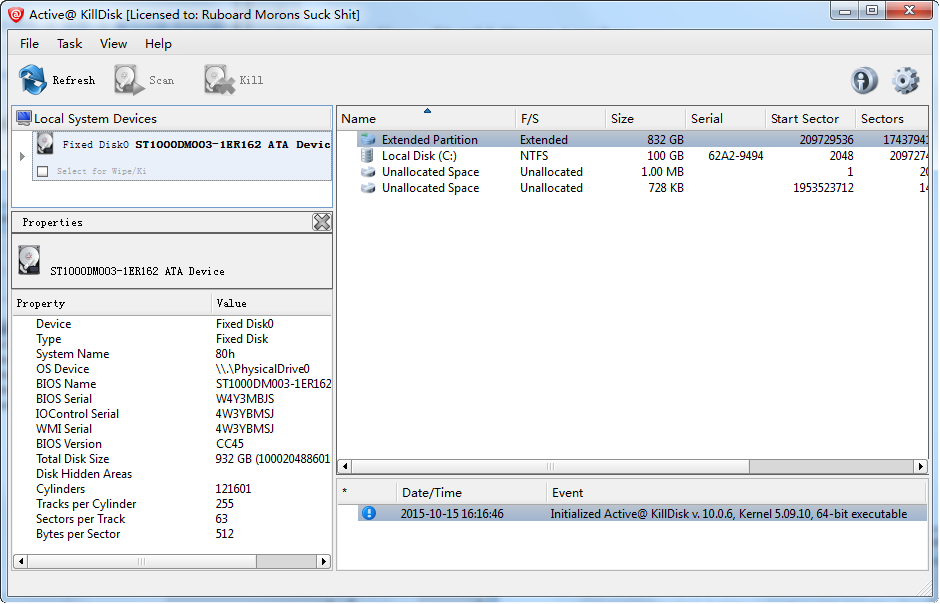Click the Date/Time column header in log
The width and height of the screenshot is (940, 604).
[431, 493]
